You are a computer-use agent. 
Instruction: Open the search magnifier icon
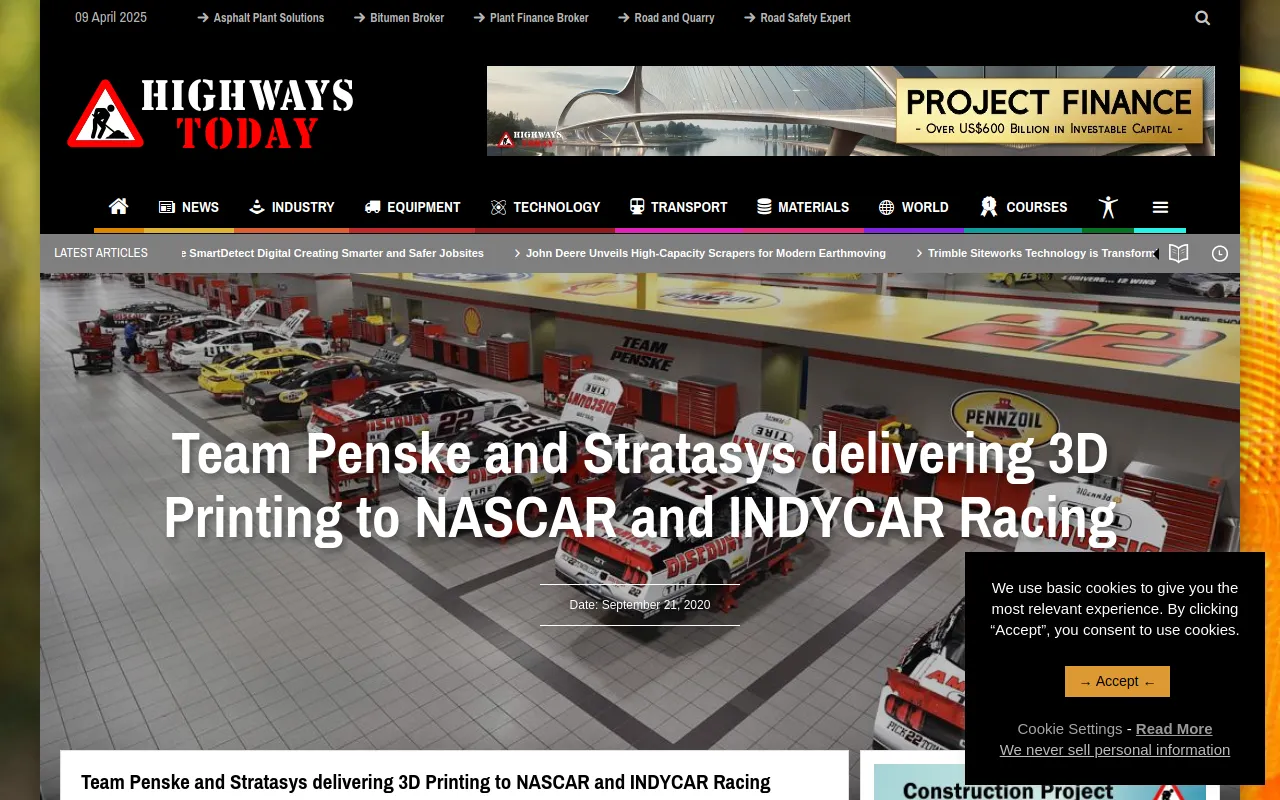click(1202, 18)
